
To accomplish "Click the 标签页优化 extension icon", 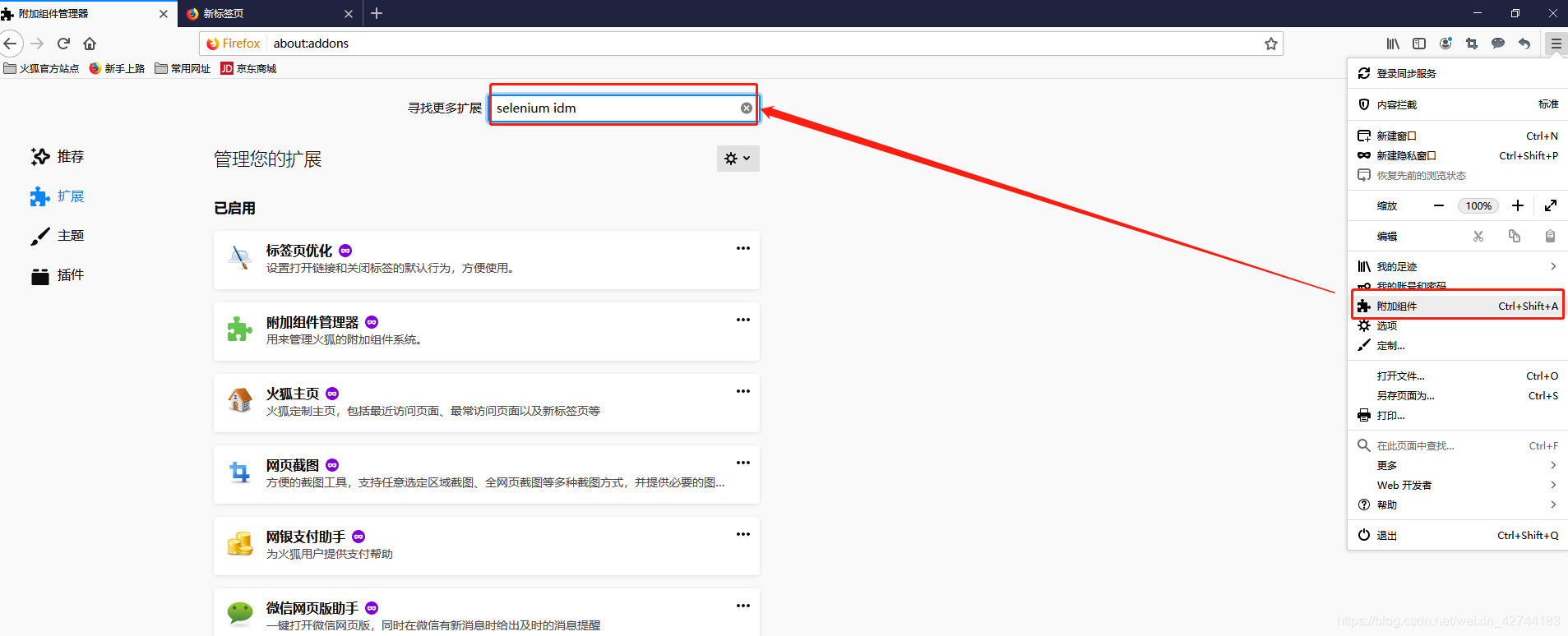I will (x=240, y=258).
